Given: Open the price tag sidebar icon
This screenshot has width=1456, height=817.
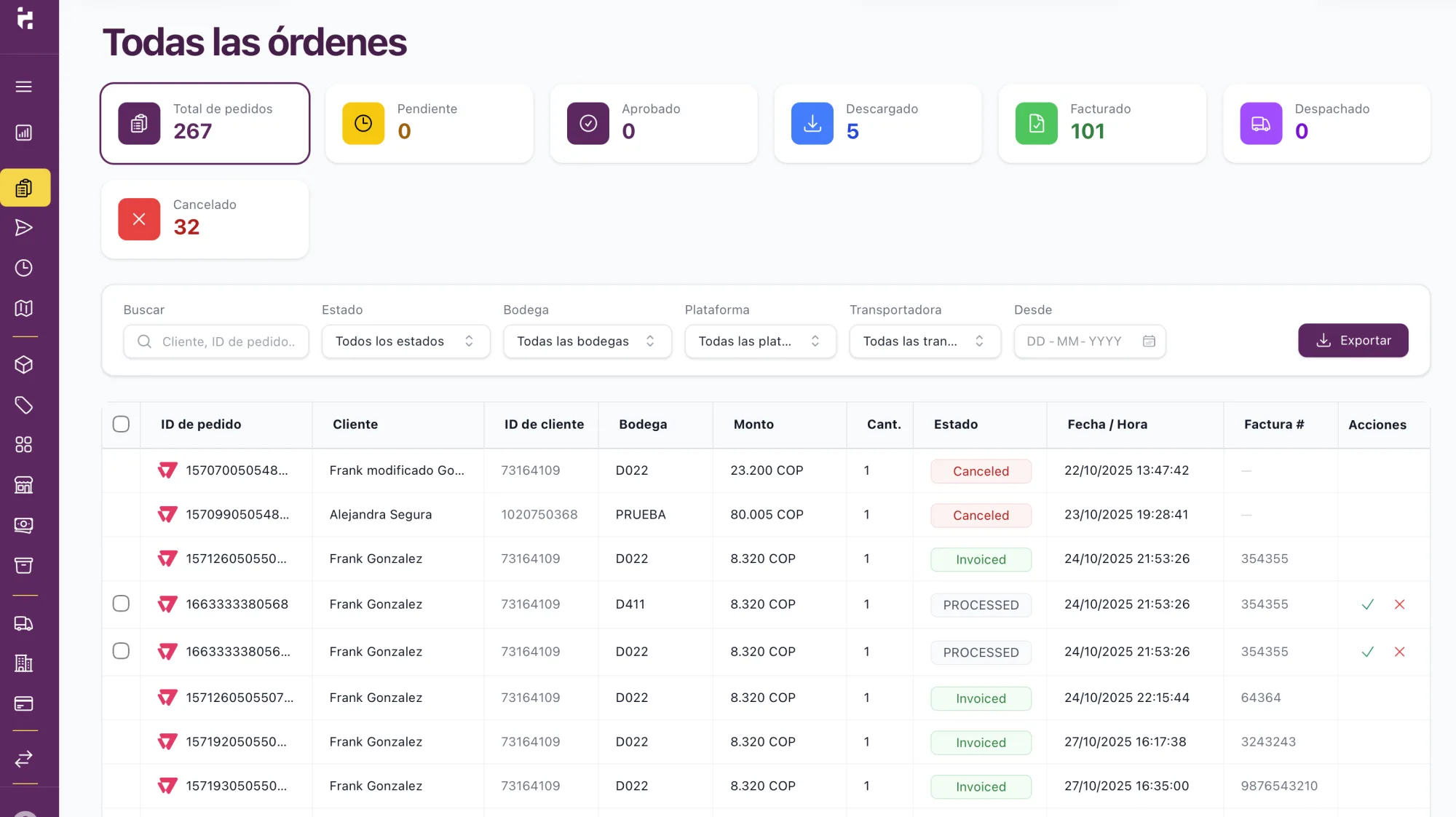Looking at the screenshot, I should [x=24, y=405].
